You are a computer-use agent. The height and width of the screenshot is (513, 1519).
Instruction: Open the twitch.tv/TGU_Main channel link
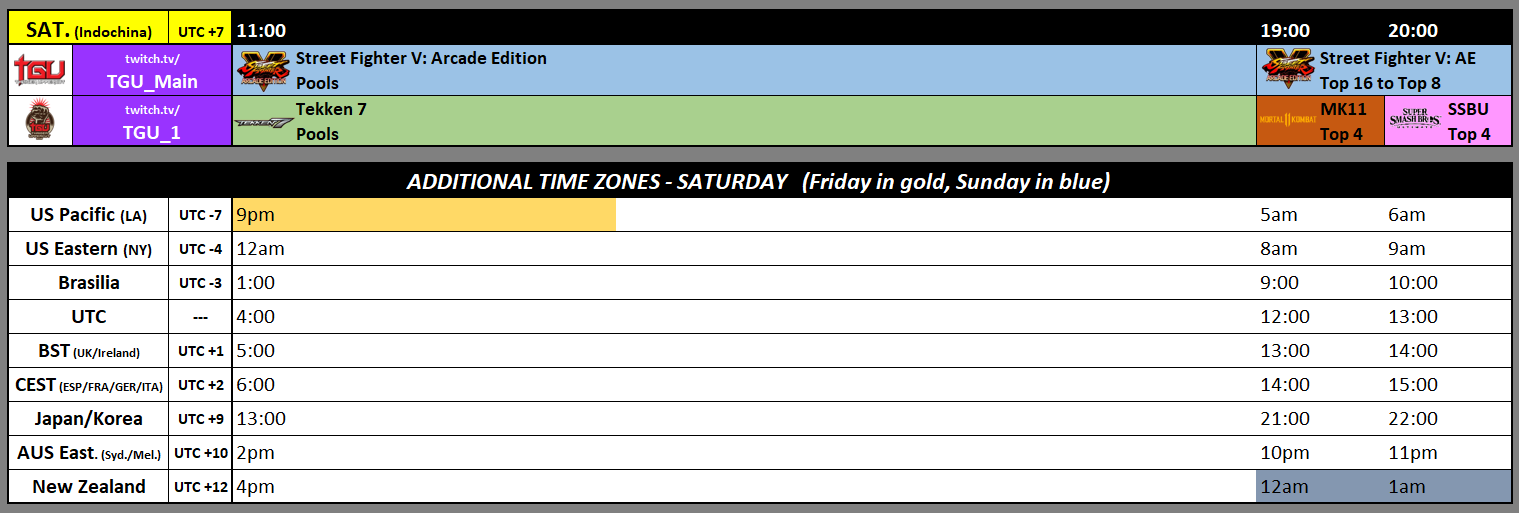[153, 71]
